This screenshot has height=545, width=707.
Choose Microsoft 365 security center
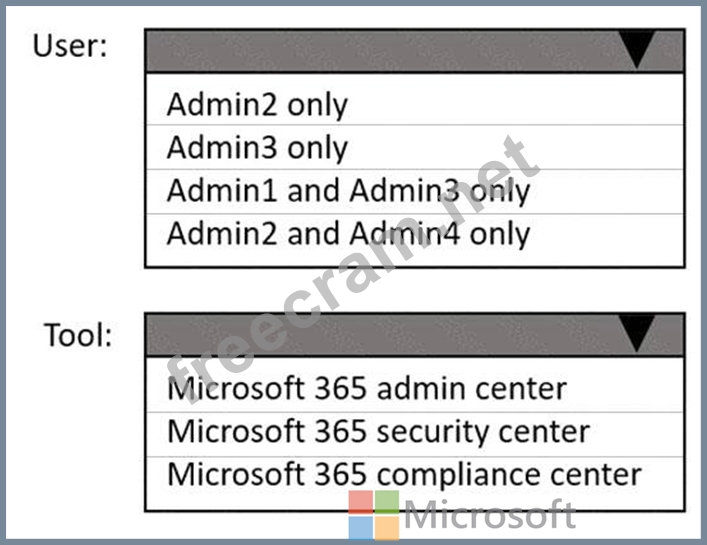(x=378, y=431)
